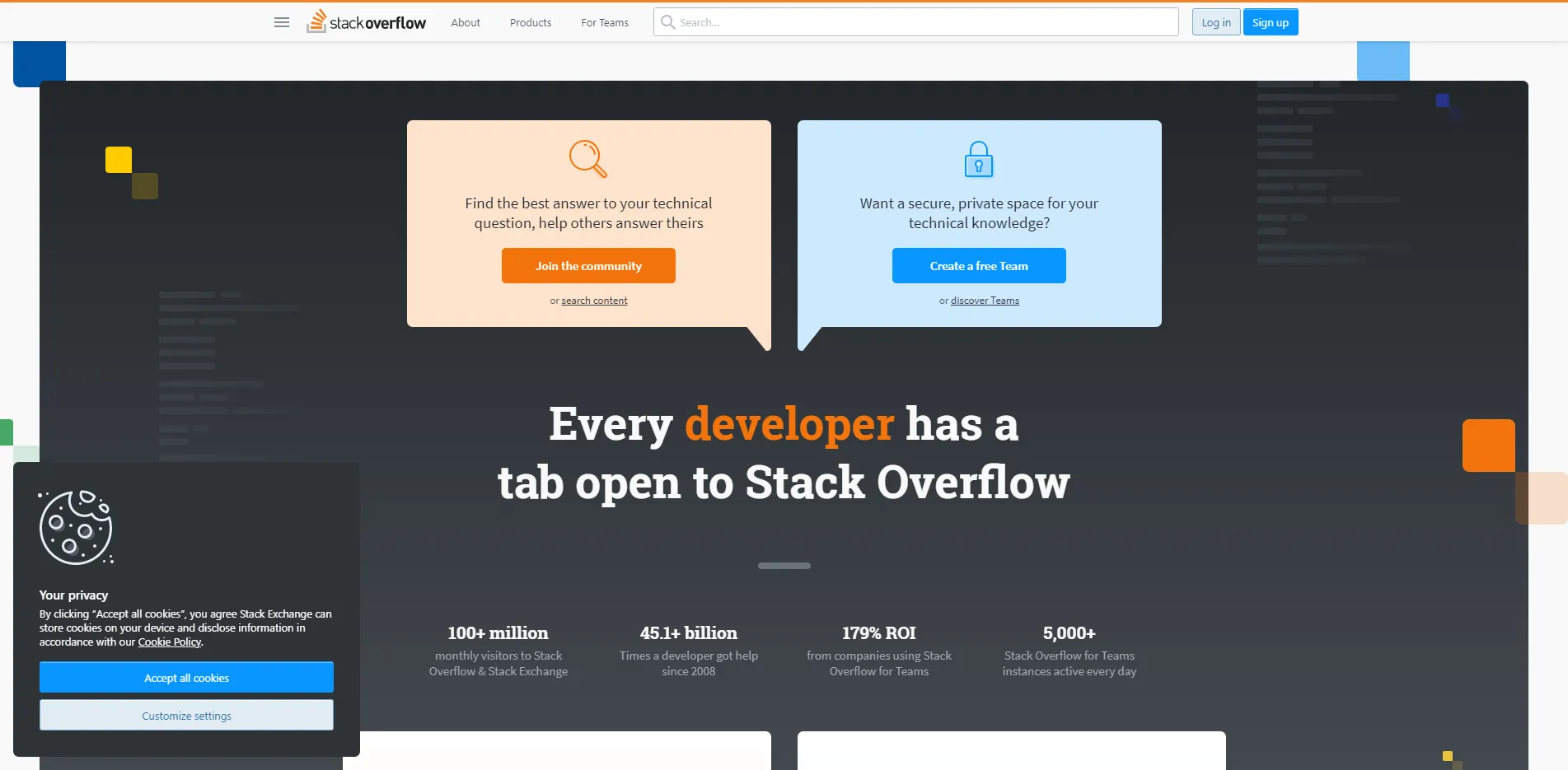Focus the Search input field
Image resolution: width=1568 pixels, height=770 pixels.
click(916, 22)
